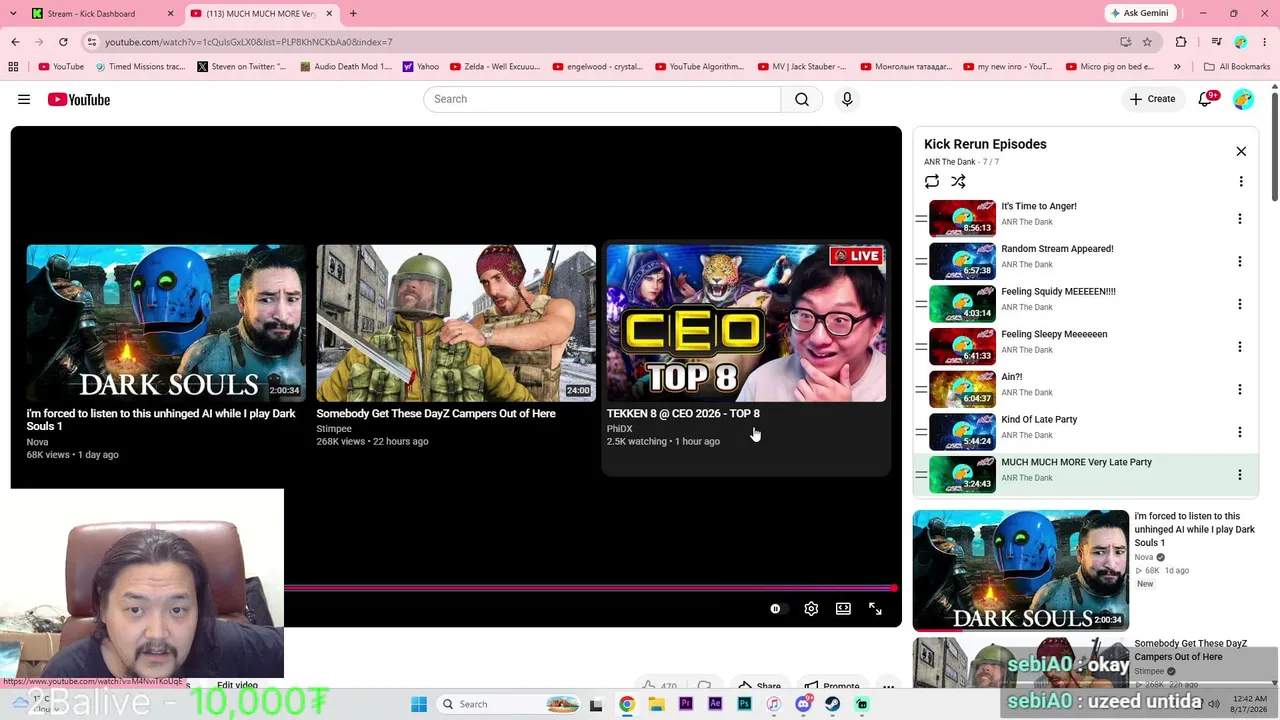Viewport: 1280px width, 720px height.
Task: Go back to the previous page
Action: pyautogui.click(x=15, y=42)
